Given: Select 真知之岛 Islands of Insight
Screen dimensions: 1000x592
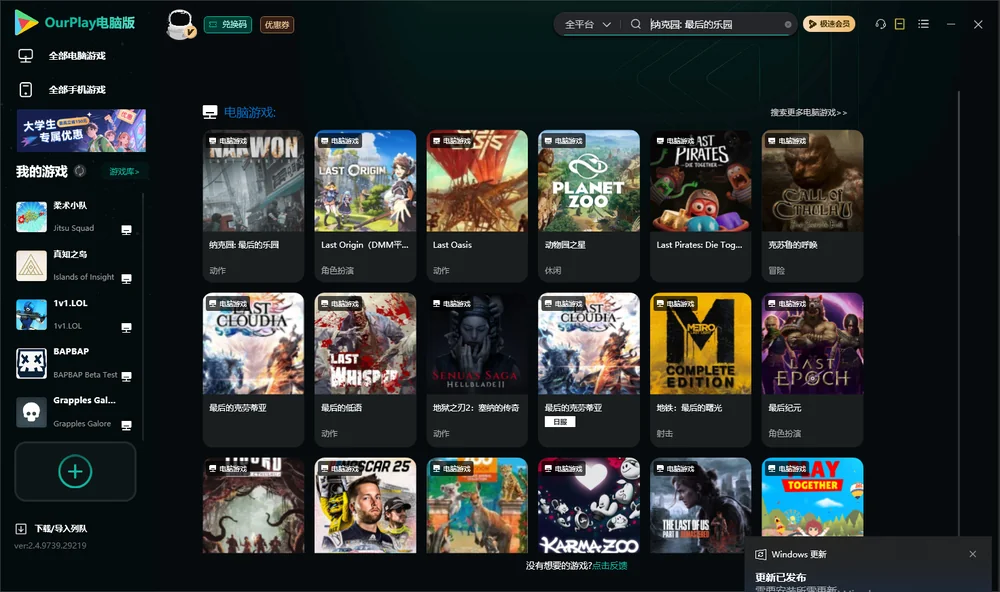Looking at the screenshot, I should [x=75, y=265].
